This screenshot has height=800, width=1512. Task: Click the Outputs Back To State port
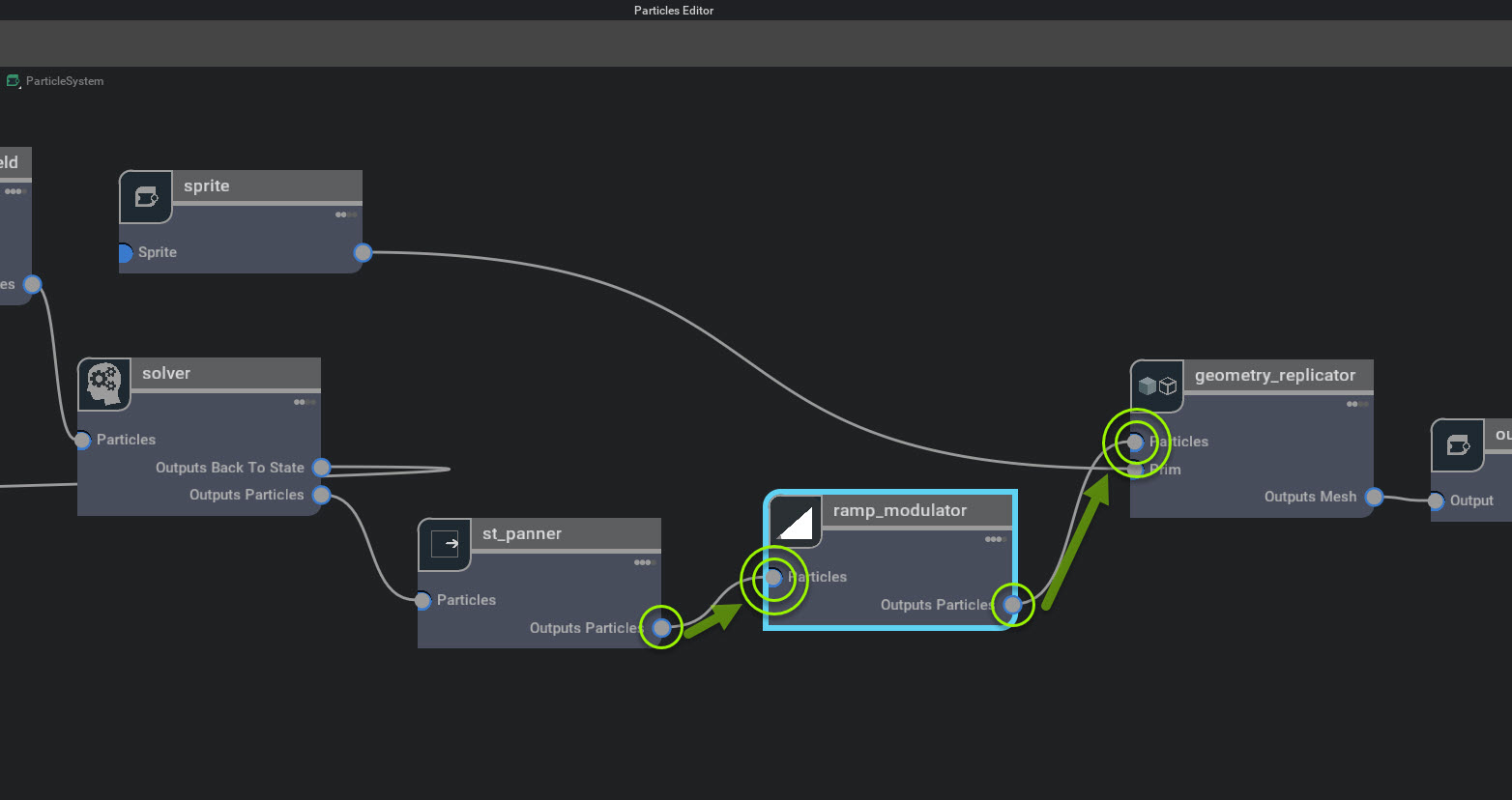pyautogui.click(x=322, y=468)
